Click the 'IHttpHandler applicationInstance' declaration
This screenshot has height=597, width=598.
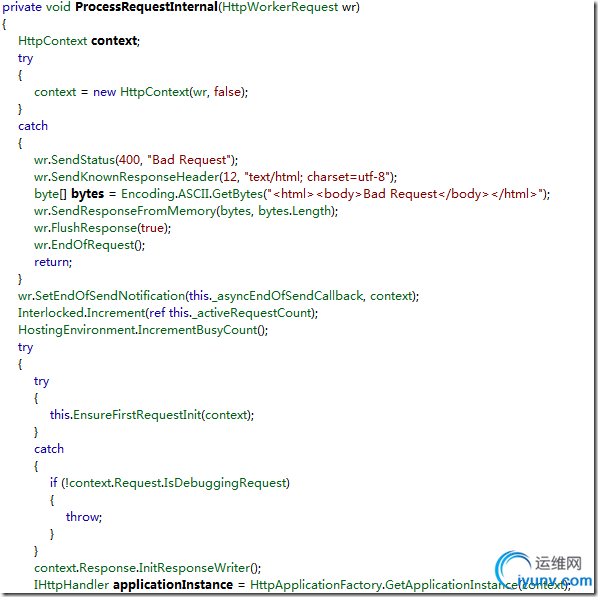pos(133,585)
